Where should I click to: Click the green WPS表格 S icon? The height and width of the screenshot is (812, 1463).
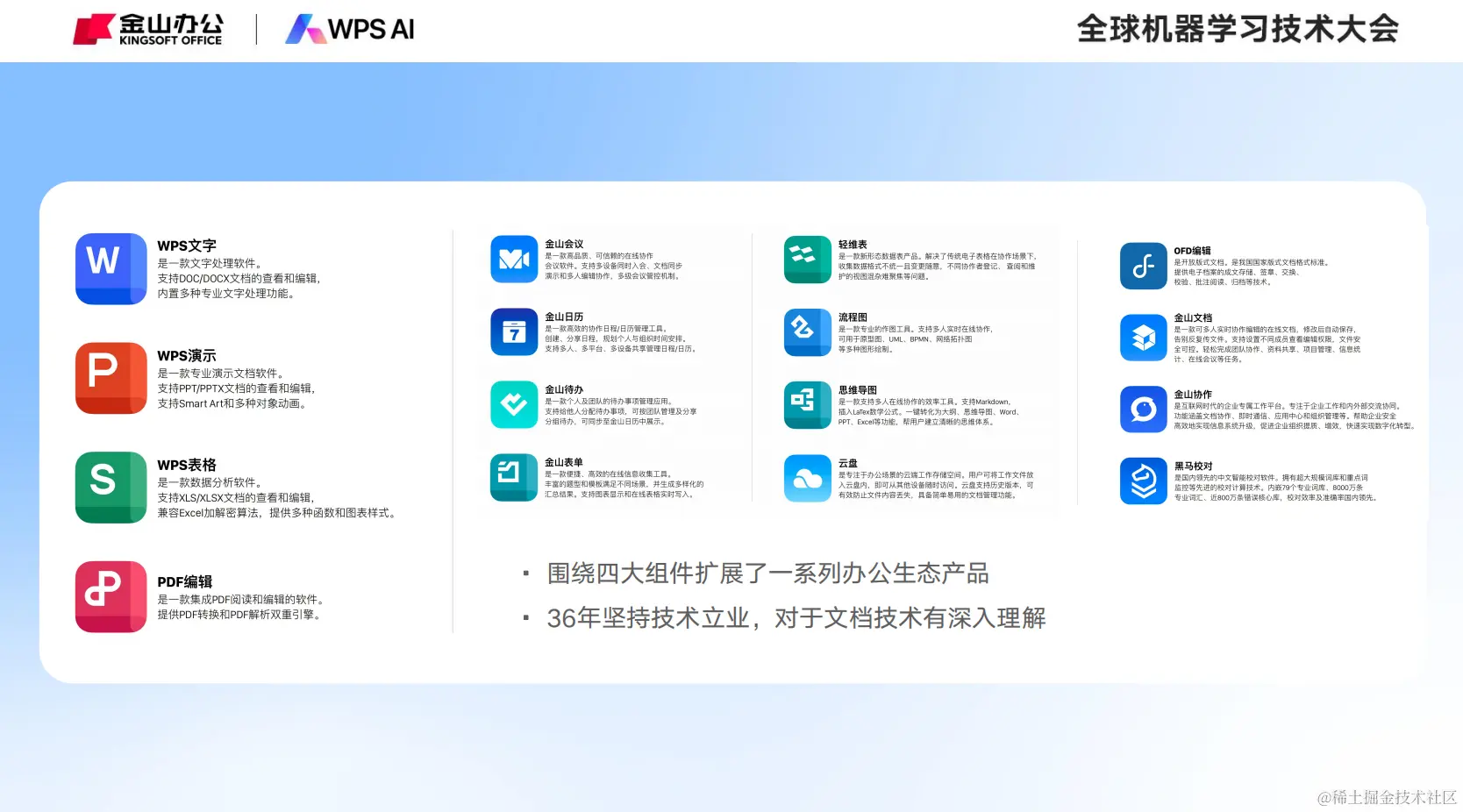111,488
